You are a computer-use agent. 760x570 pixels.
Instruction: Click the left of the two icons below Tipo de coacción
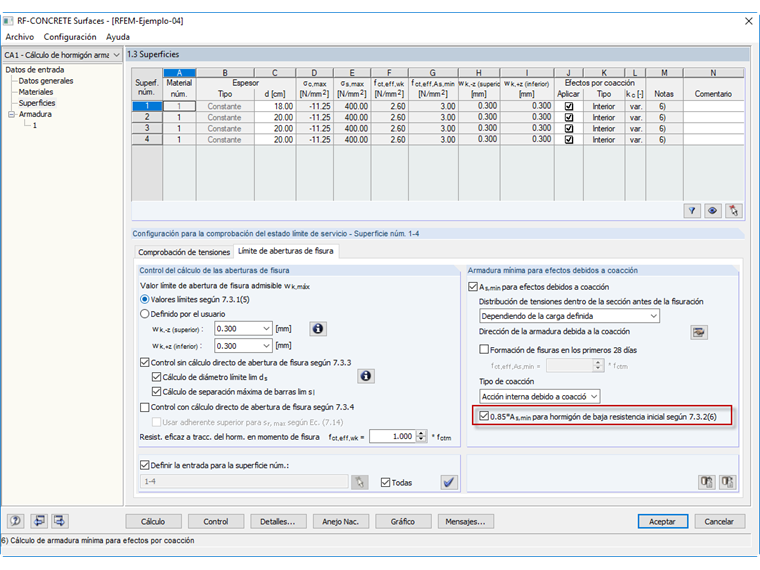706,482
